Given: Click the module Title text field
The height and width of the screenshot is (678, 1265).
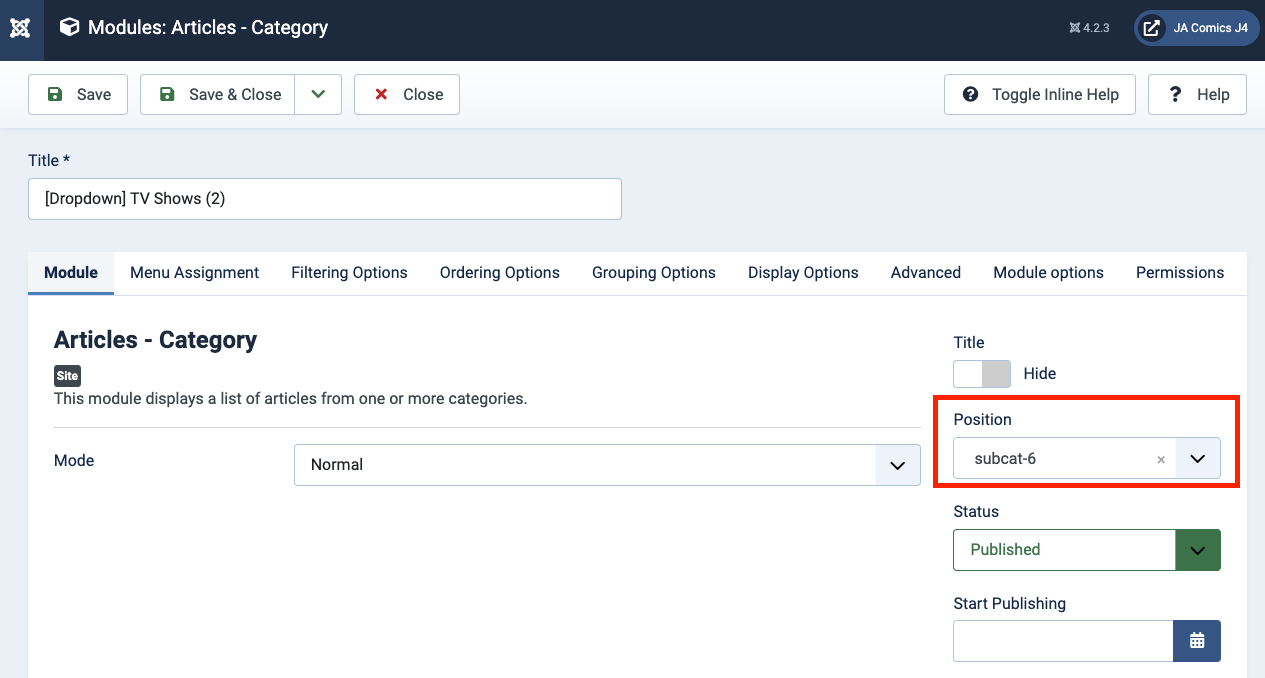Looking at the screenshot, I should pos(325,199).
